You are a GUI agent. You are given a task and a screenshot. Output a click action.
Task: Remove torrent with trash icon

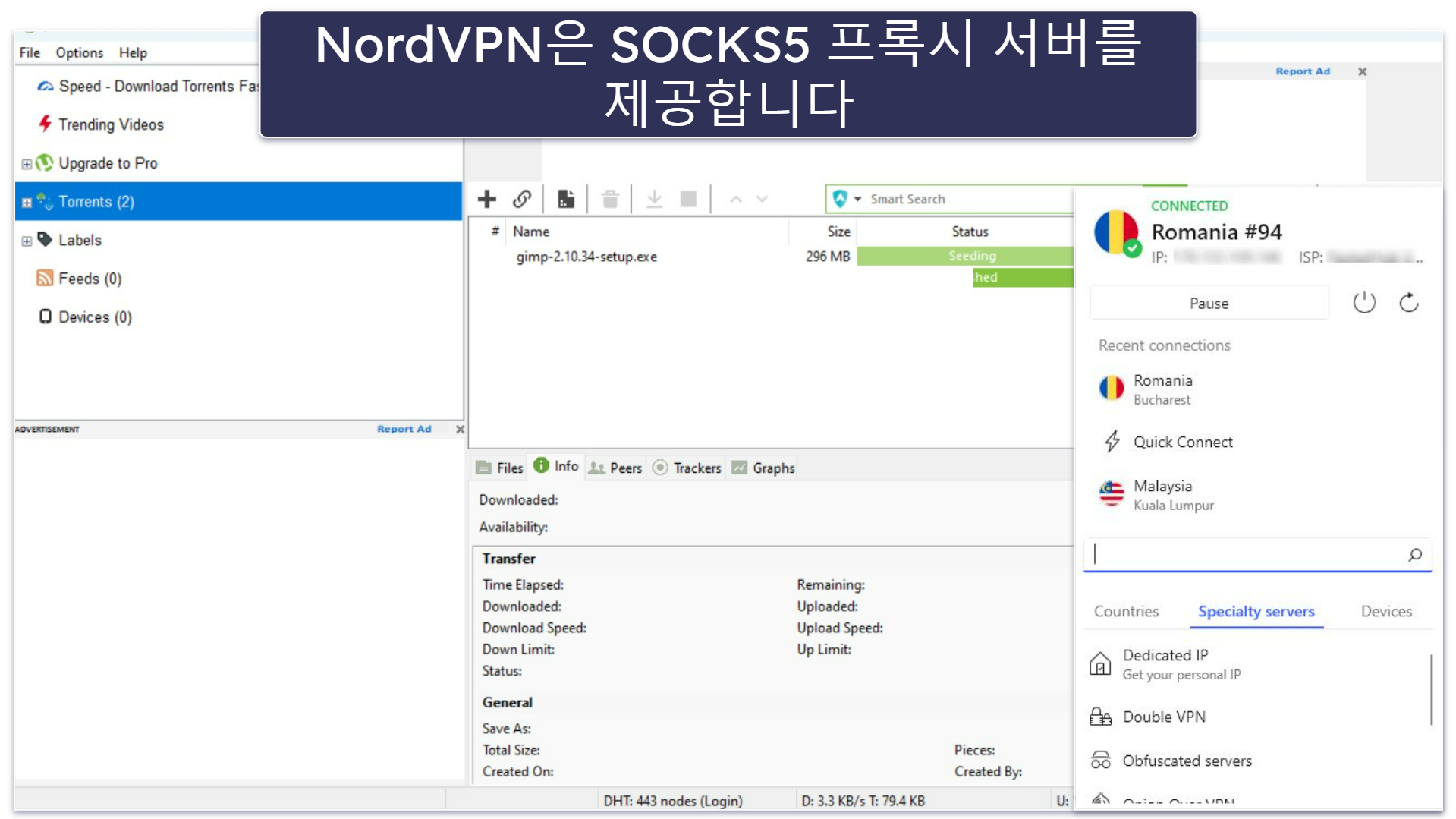tap(610, 199)
